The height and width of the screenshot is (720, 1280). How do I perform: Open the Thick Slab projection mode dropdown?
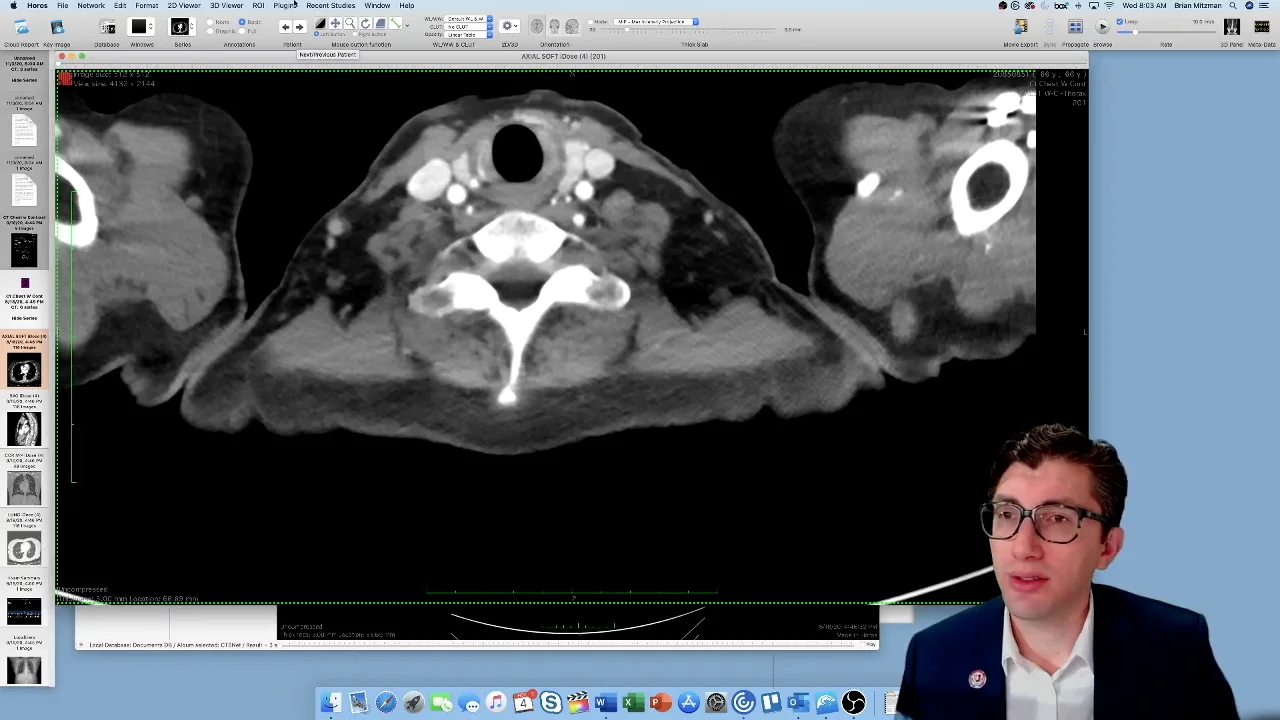655,21
